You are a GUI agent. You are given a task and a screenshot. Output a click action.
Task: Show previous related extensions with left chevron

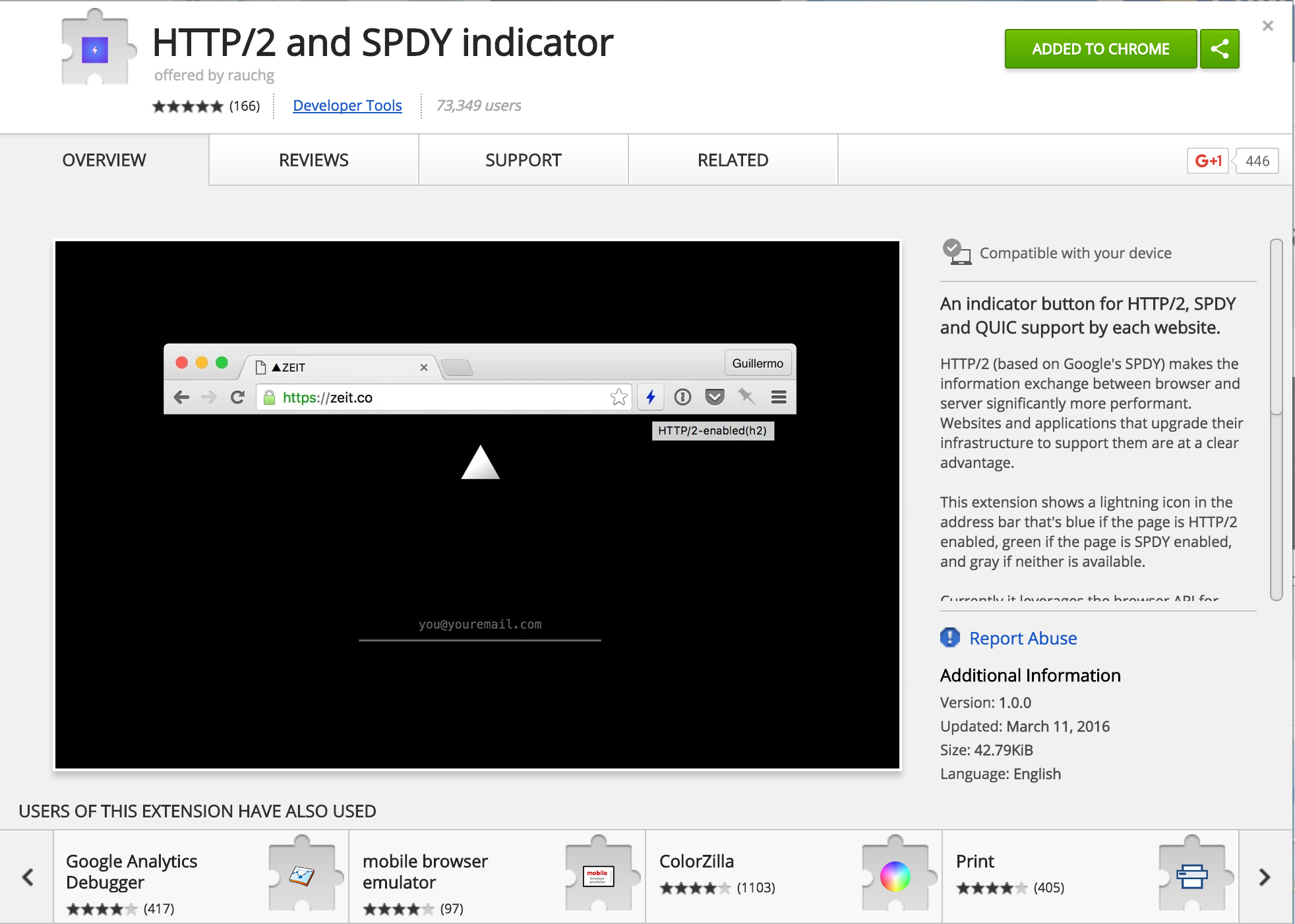pyautogui.click(x=28, y=877)
